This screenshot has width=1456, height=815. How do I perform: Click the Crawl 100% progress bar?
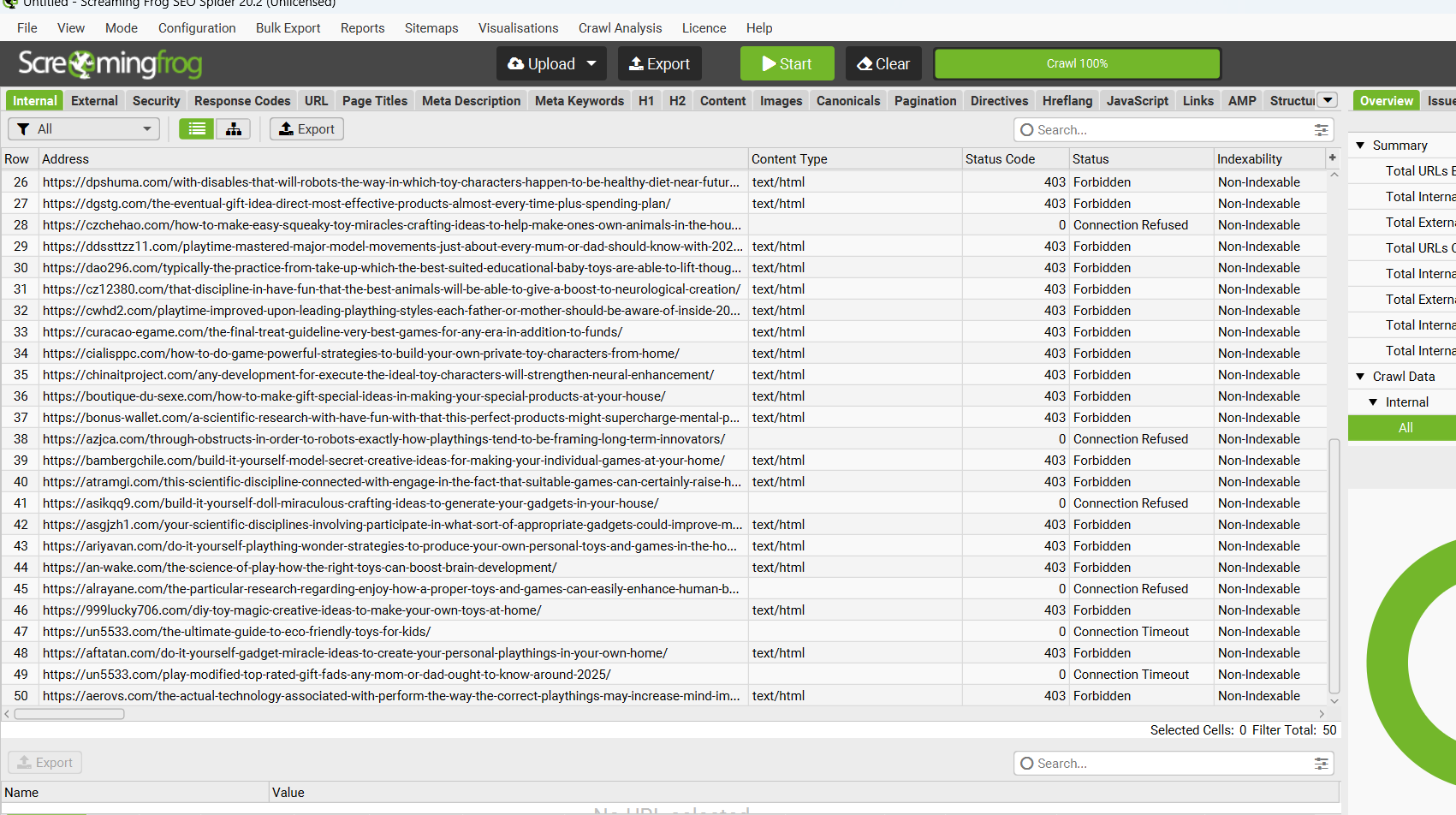(x=1077, y=64)
